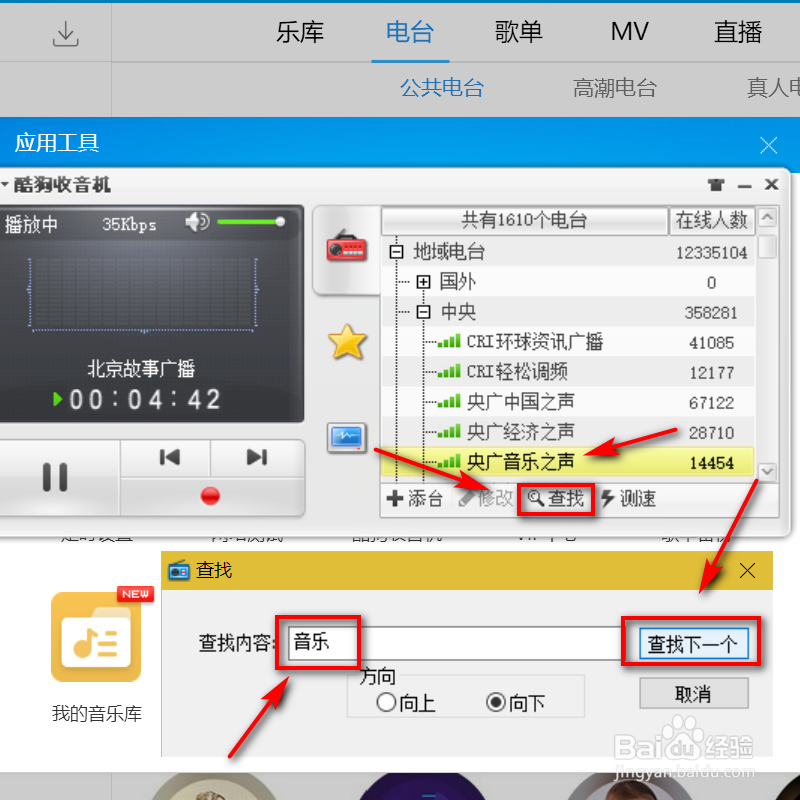Switch to the 乐库 tab
This screenshot has width=800, height=800.
click(x=300, y=32)
